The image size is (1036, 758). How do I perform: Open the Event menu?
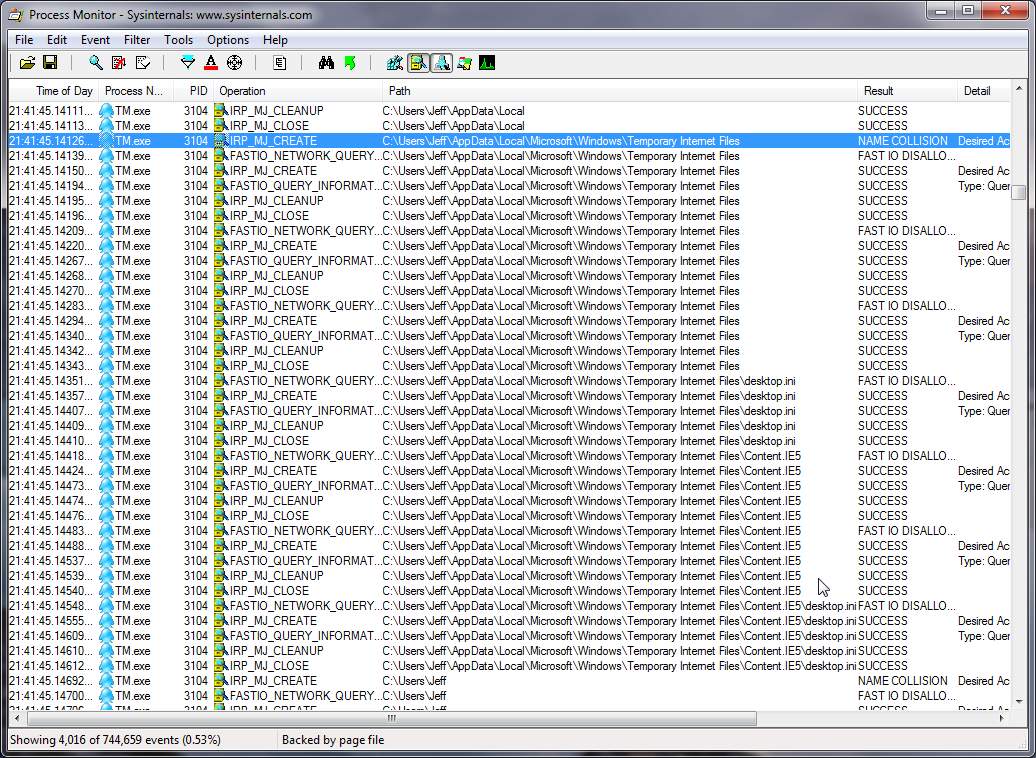pyautogui.click(x=95, y=40)
